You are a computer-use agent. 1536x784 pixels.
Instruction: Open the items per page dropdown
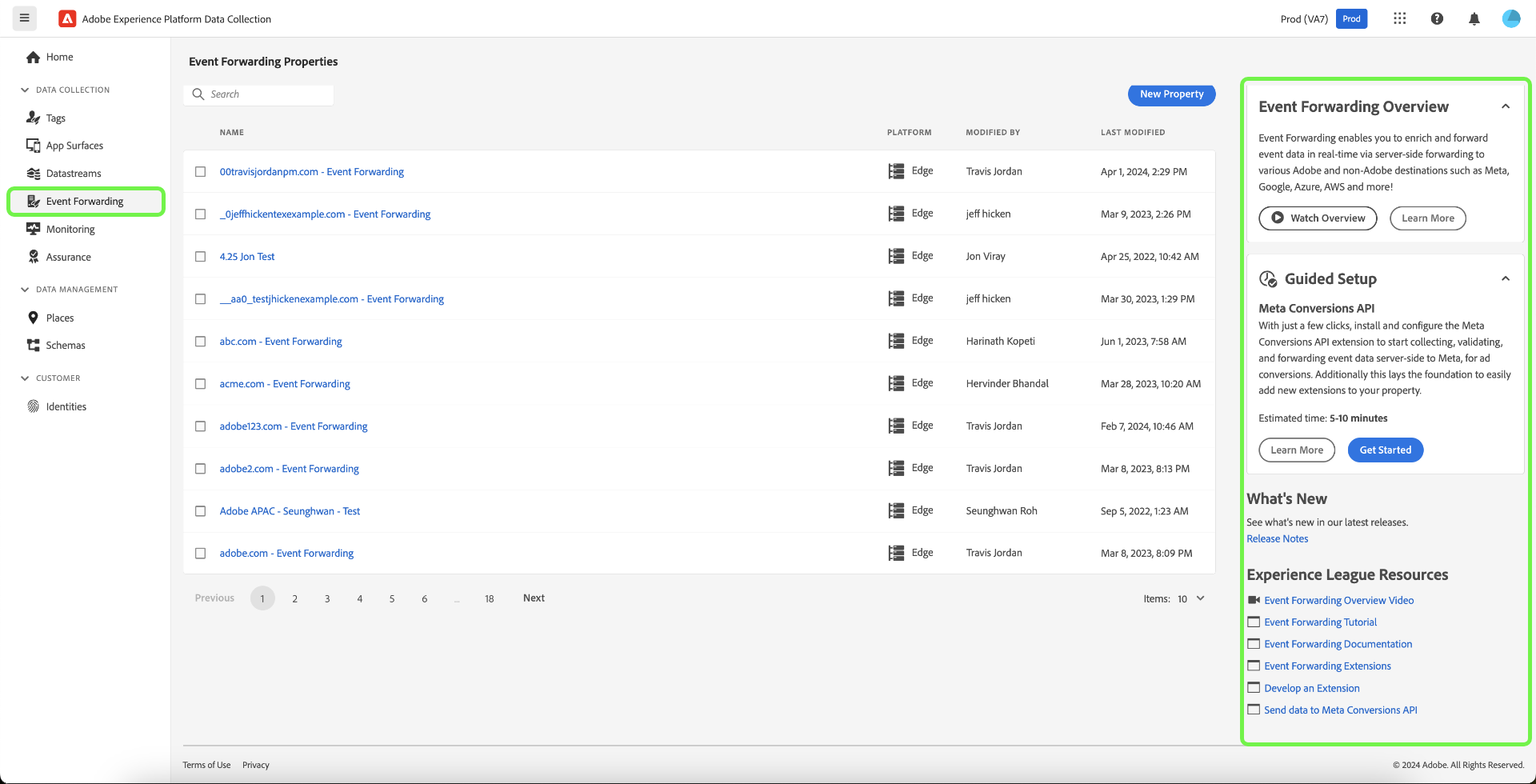coord(1190,598)
